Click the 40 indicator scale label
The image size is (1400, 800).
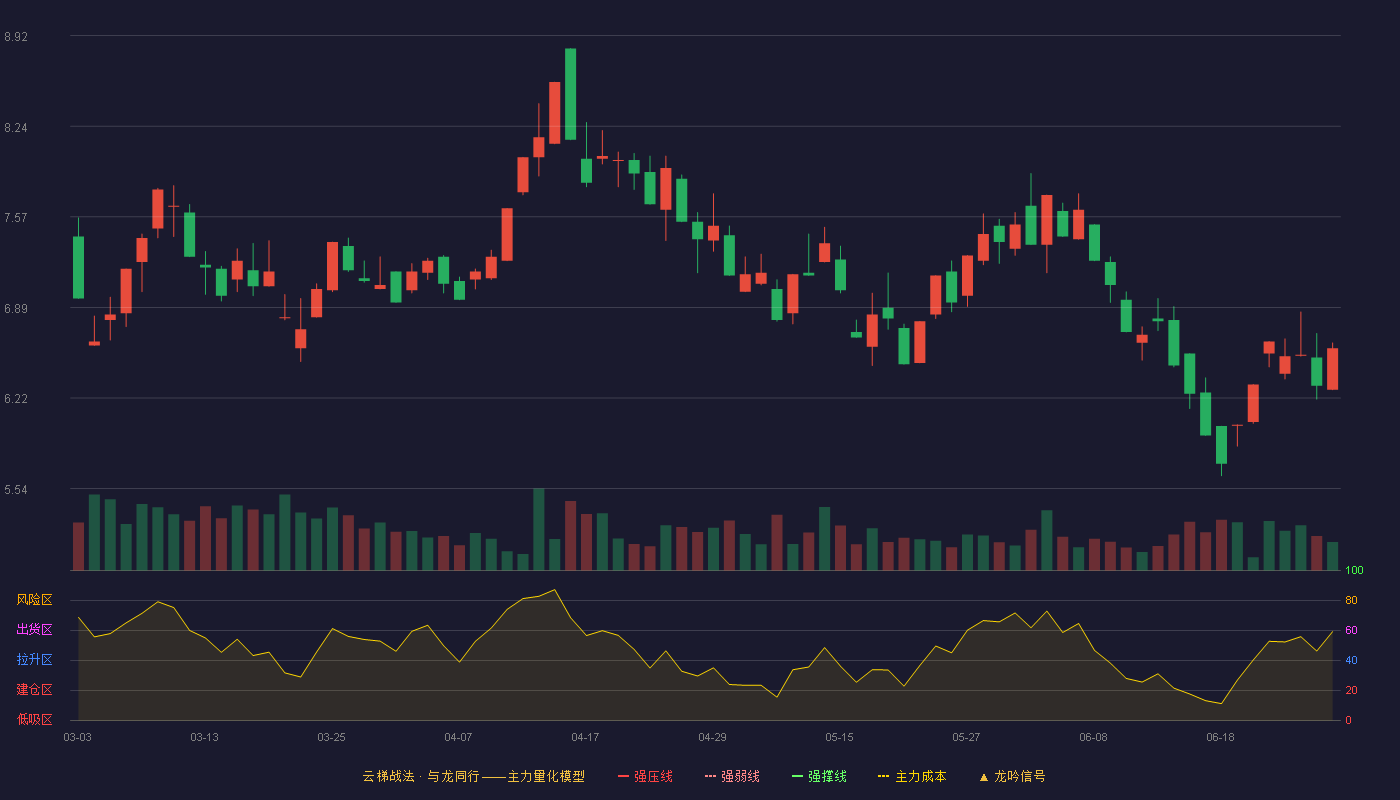(x=1351, y=661)
